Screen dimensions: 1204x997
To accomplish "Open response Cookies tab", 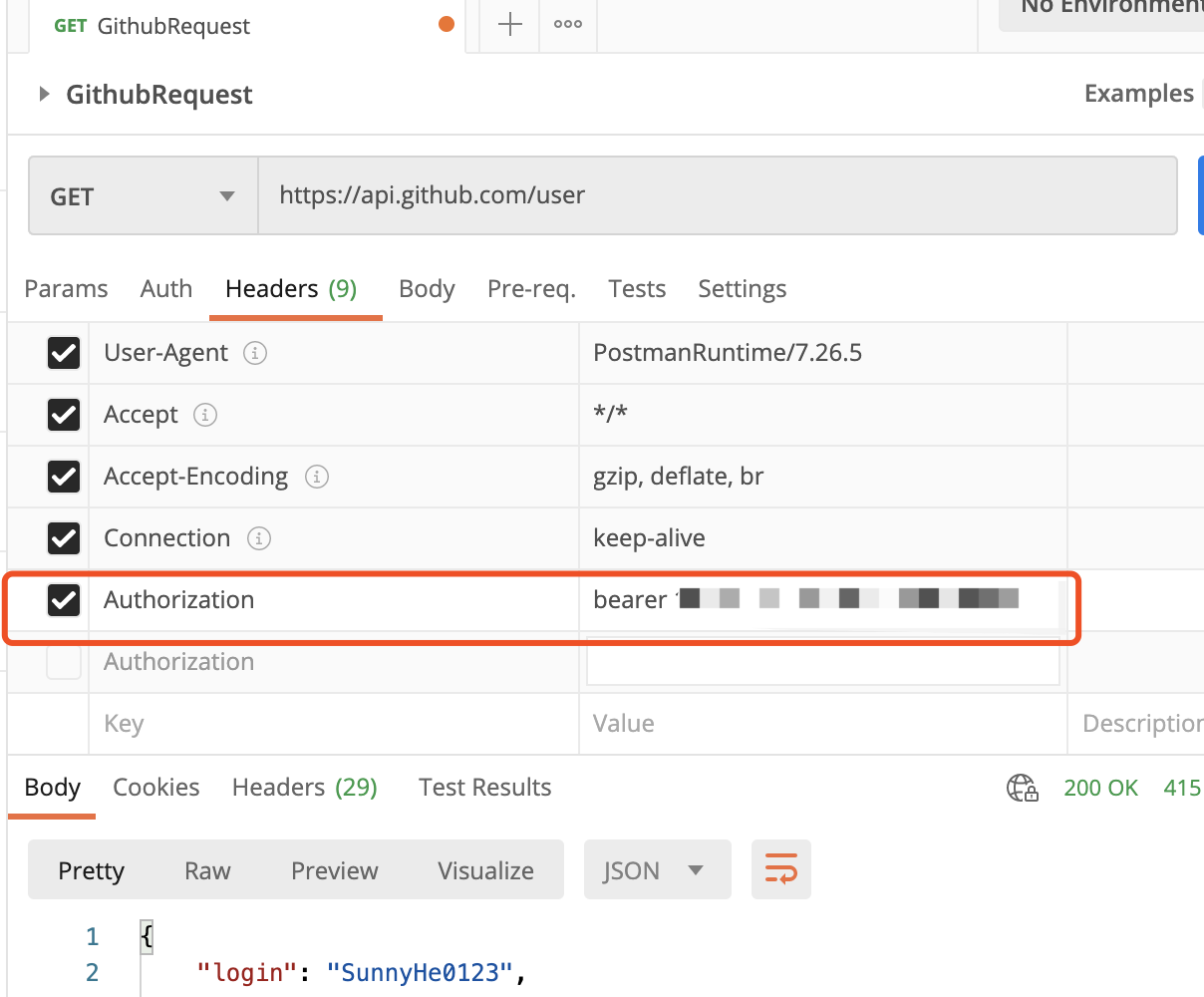I will point(156,788).
